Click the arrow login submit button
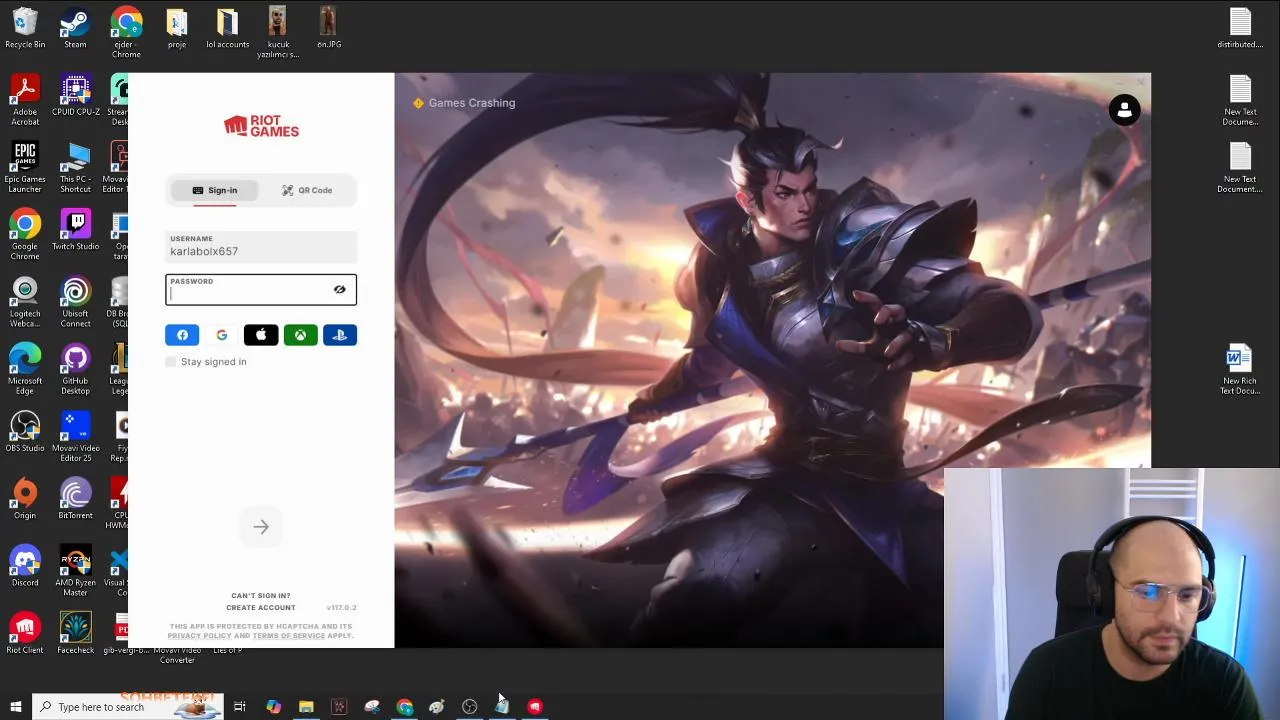The height and width of the screenshot is (720, 1280). click(x=261, y=527)
